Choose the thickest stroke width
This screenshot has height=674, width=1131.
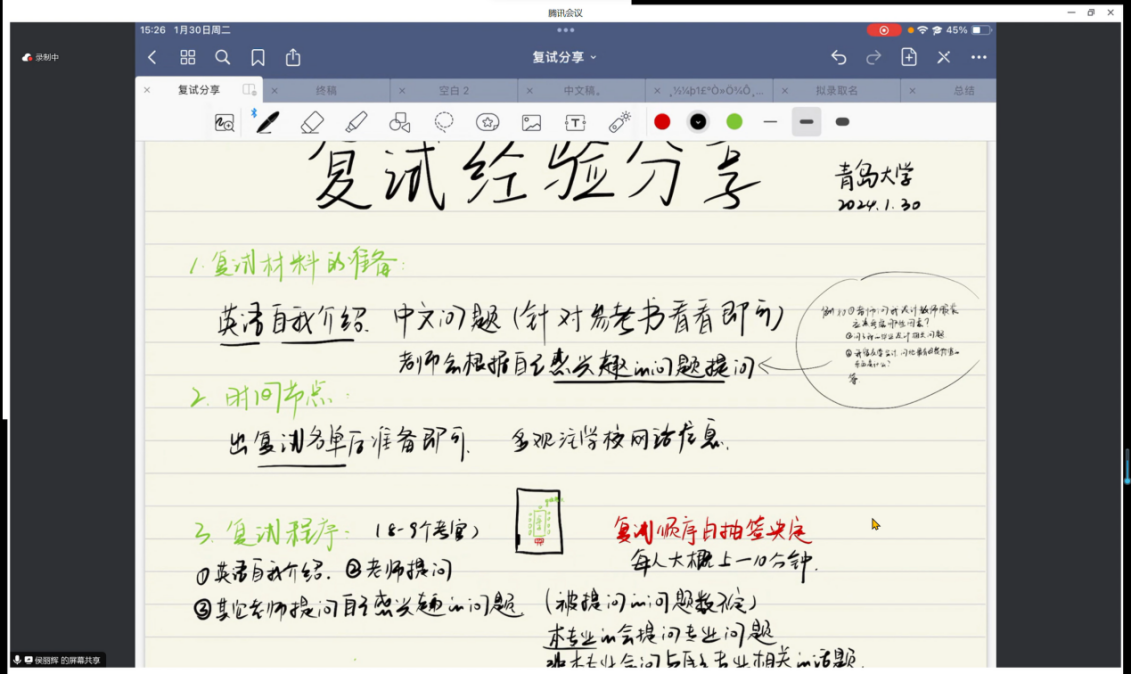(842, 122)
